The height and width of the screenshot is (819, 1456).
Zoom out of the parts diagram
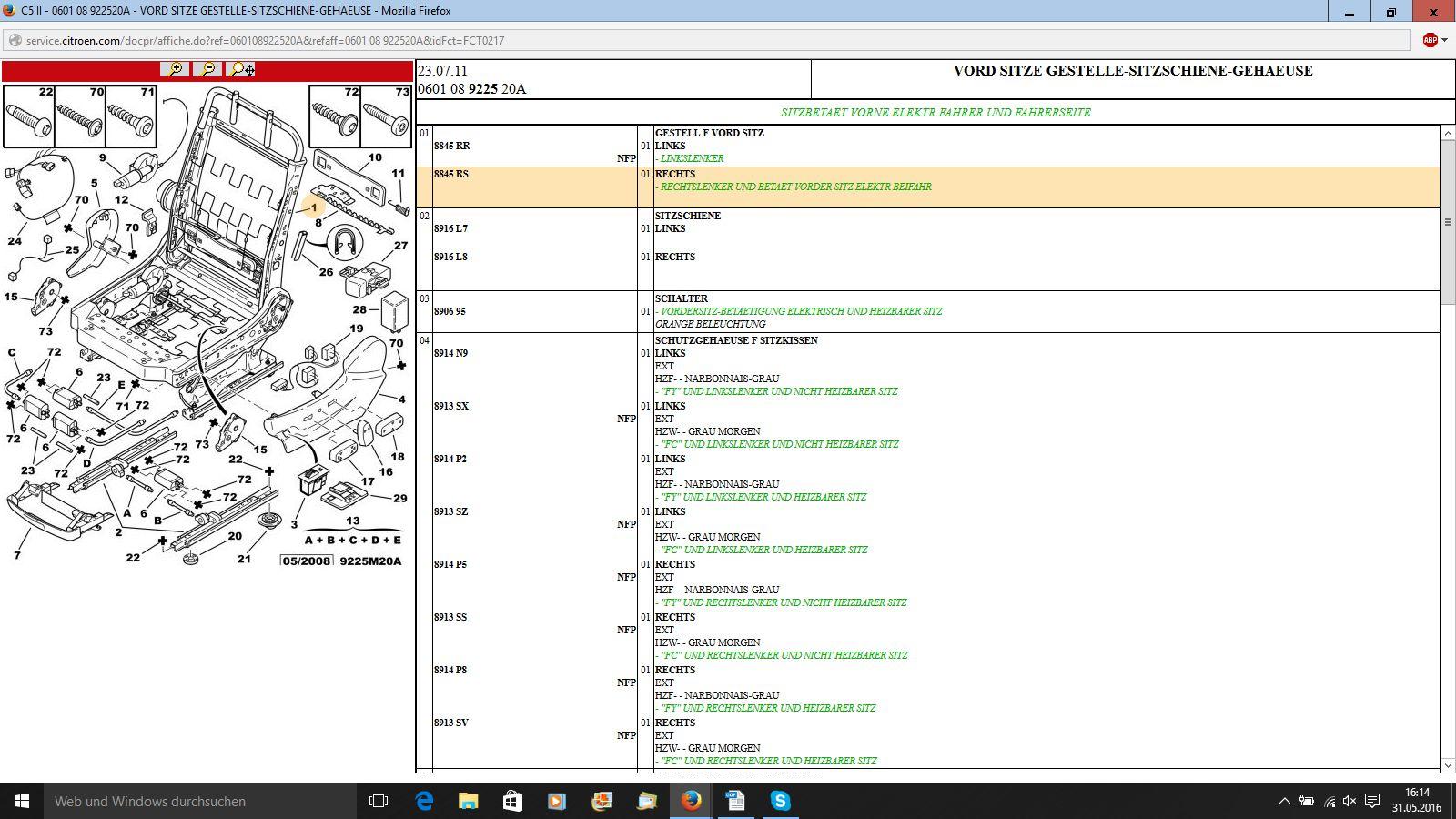208,69
